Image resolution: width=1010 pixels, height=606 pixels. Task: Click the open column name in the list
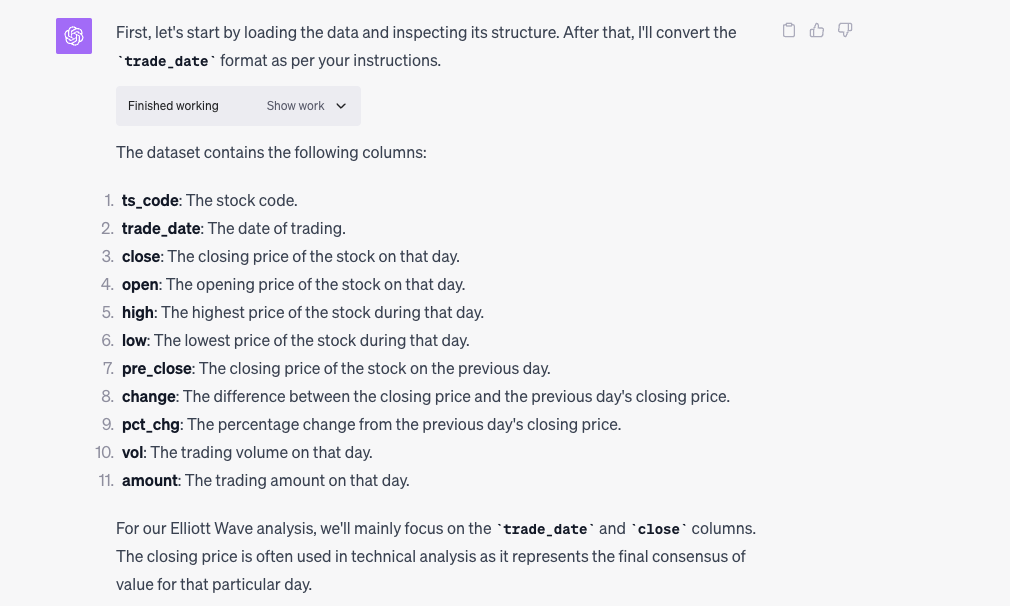(x=140, y=285)
